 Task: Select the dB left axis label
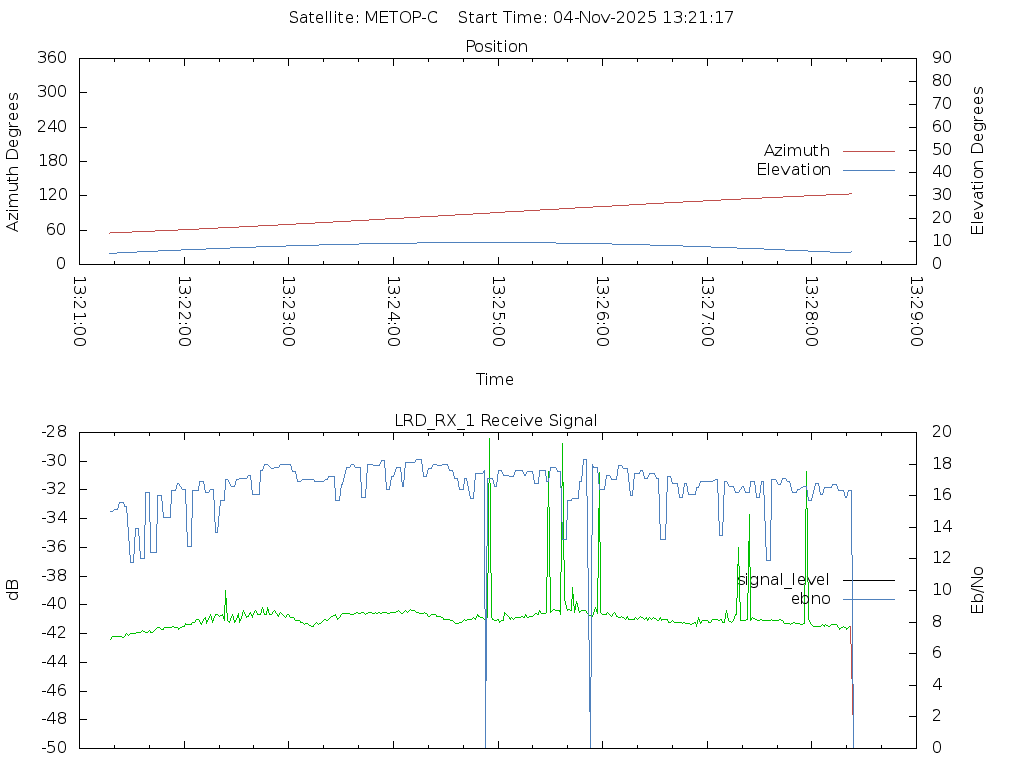click(14, 589)
